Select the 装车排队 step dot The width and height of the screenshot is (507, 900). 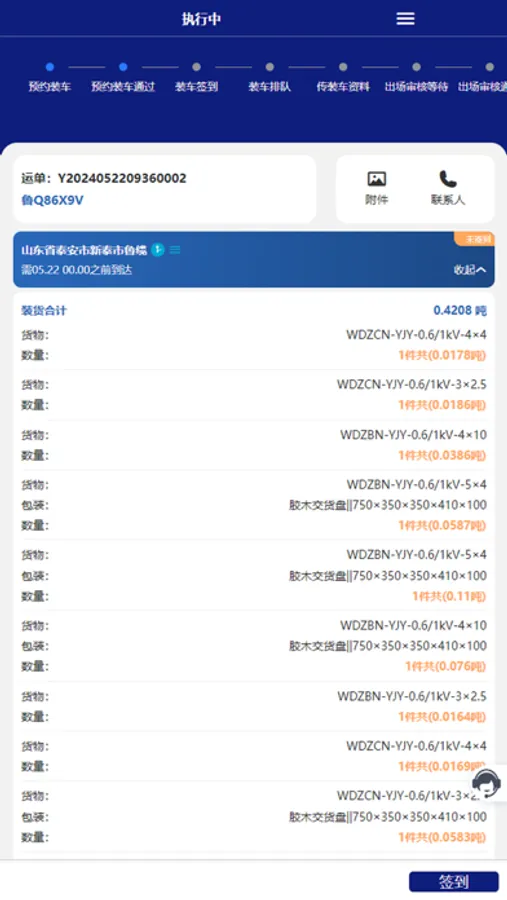point(270,67)
